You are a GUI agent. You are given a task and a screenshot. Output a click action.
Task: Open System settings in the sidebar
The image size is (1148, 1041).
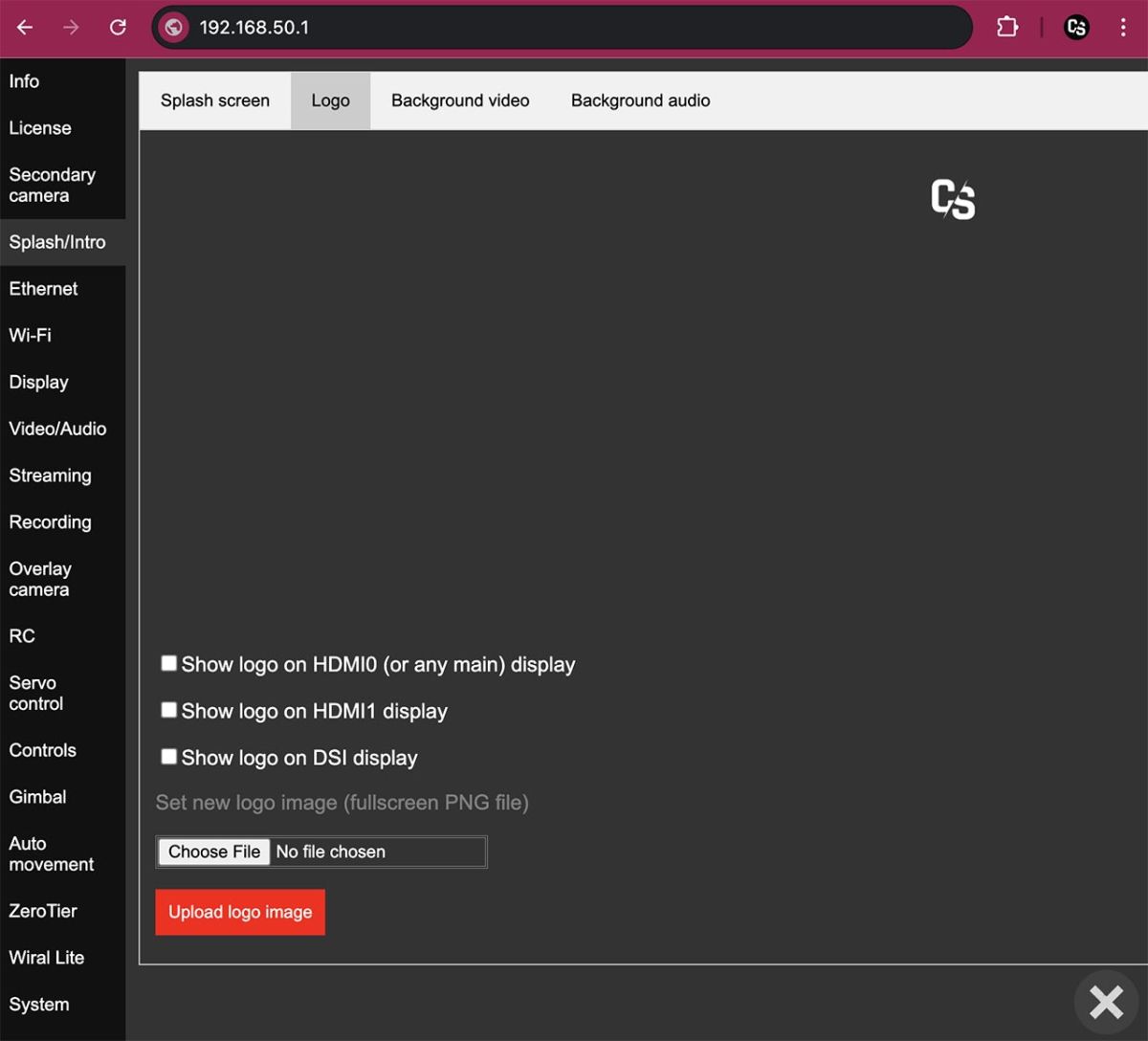click(x=39, y=1004)
